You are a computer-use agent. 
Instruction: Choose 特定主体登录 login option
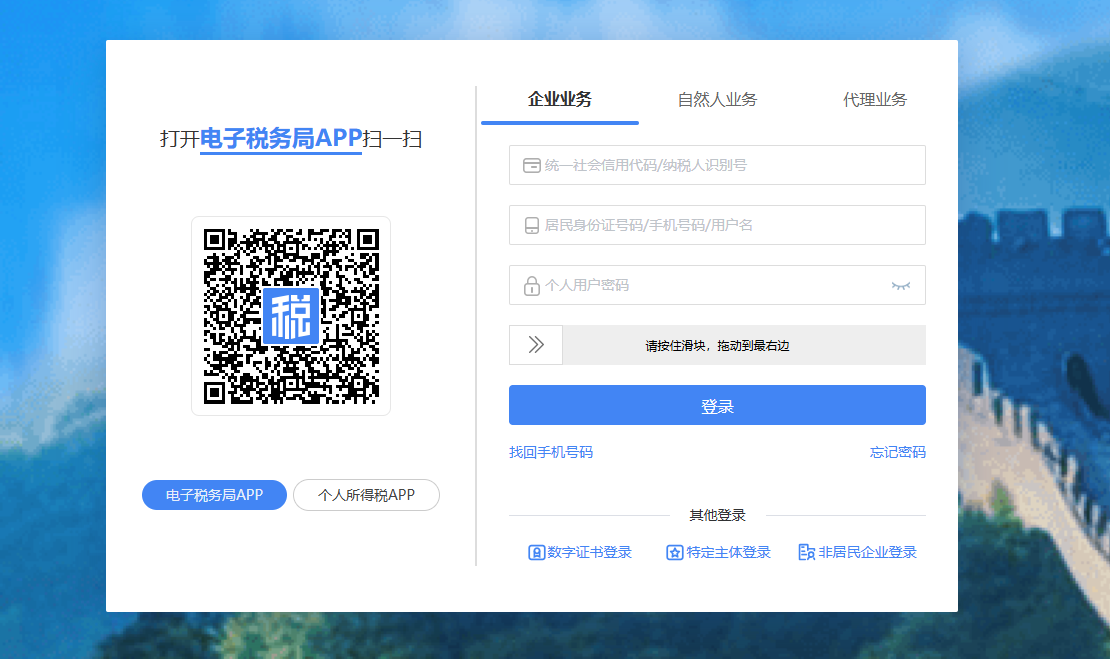tap(719, 552)
